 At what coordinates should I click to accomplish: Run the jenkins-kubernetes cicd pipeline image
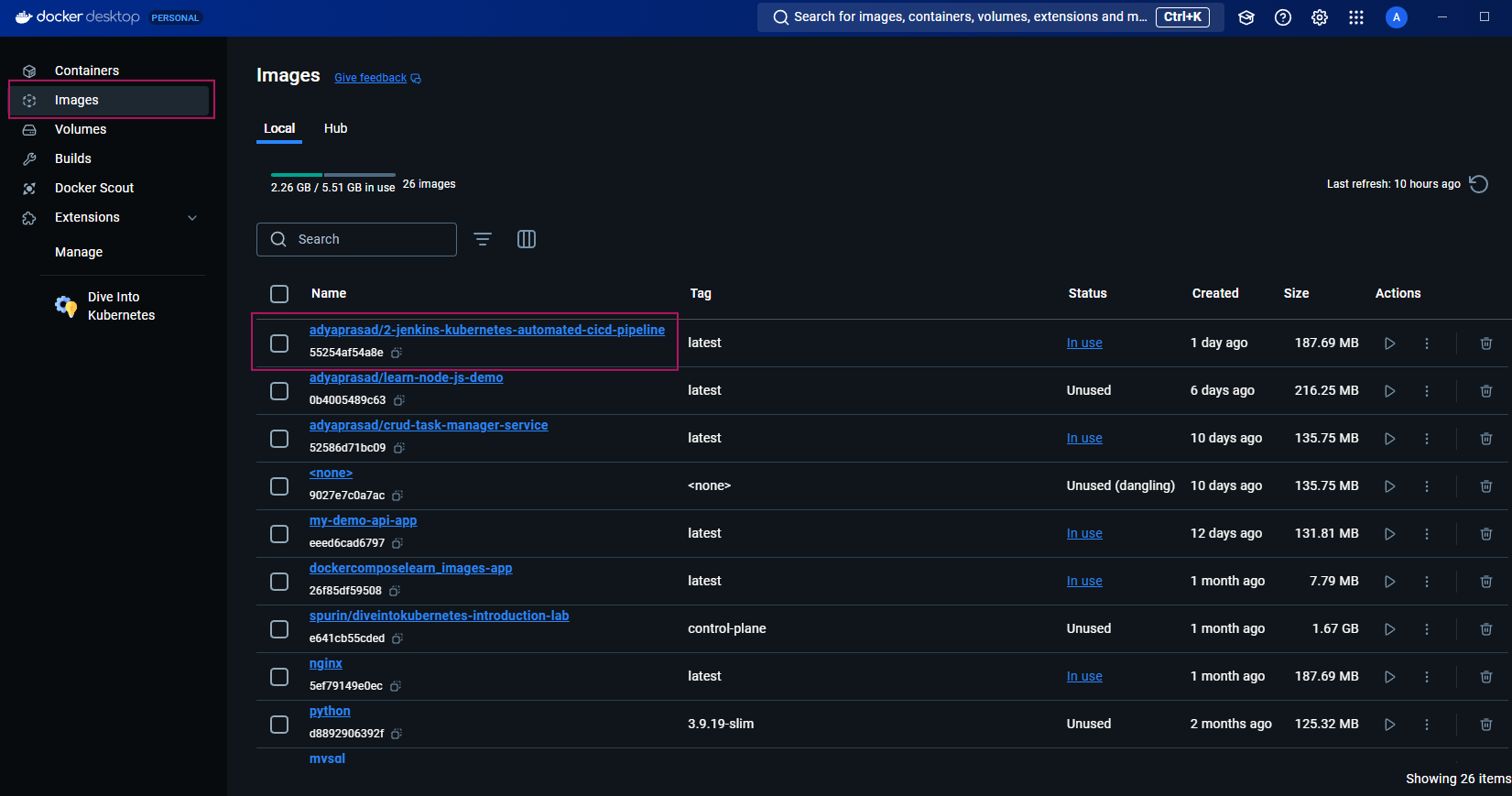tap(1390, 343)
